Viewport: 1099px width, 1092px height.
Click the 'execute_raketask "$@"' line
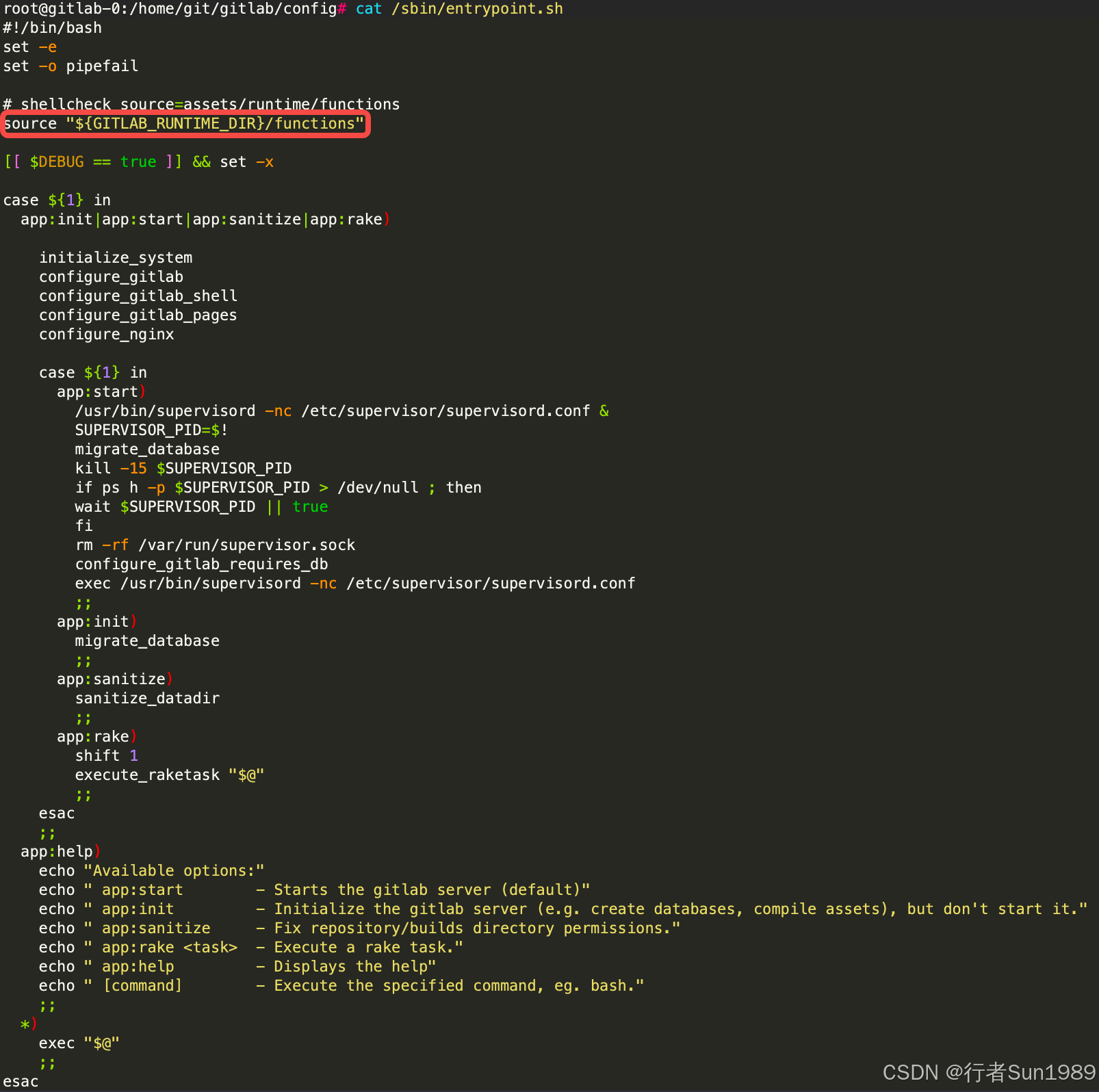click(170, 775)
